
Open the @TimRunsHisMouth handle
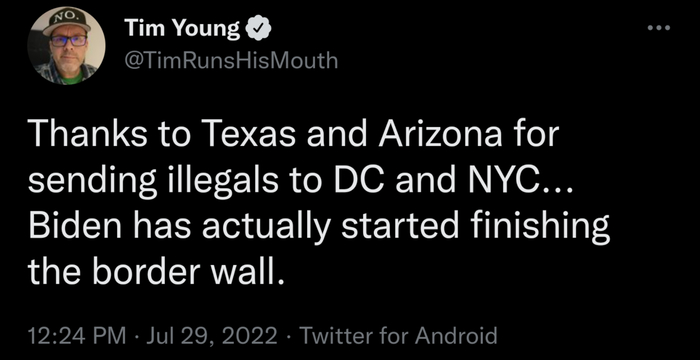coord(230,60)
